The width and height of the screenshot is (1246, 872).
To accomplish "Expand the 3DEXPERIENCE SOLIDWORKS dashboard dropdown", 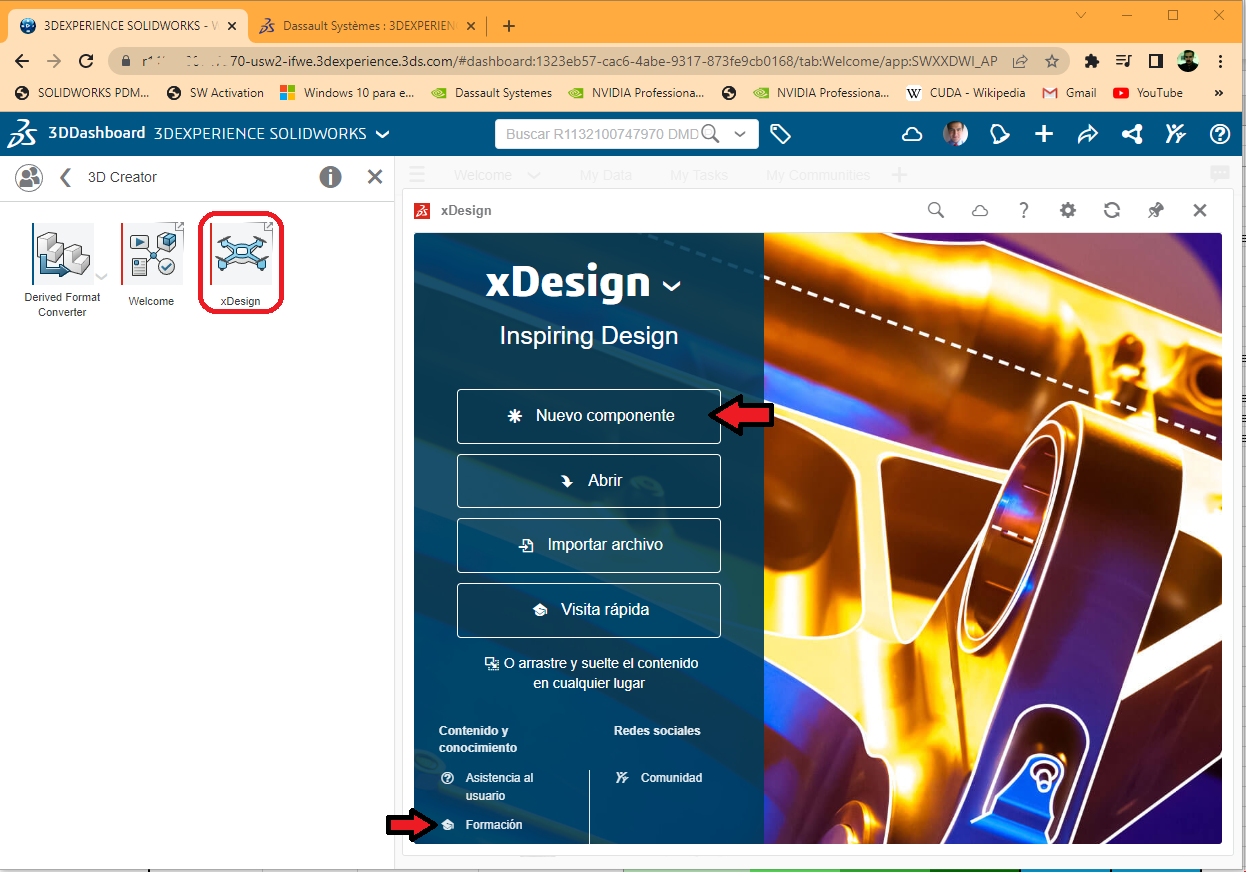I will coord(383,134).
